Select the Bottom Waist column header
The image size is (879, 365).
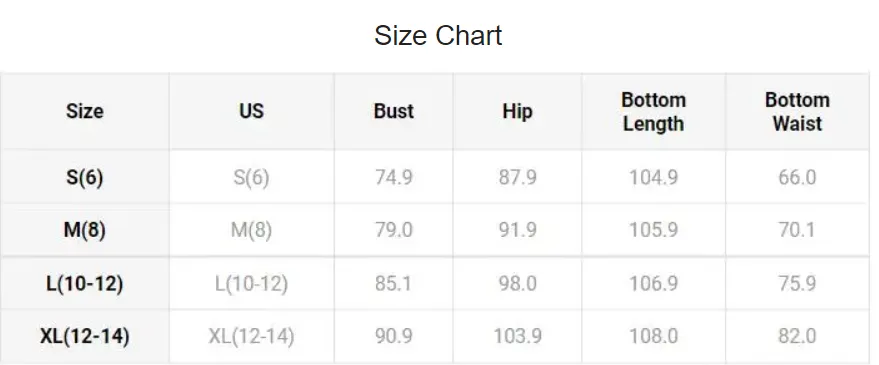pyautogui.click(x=797, y=112)
